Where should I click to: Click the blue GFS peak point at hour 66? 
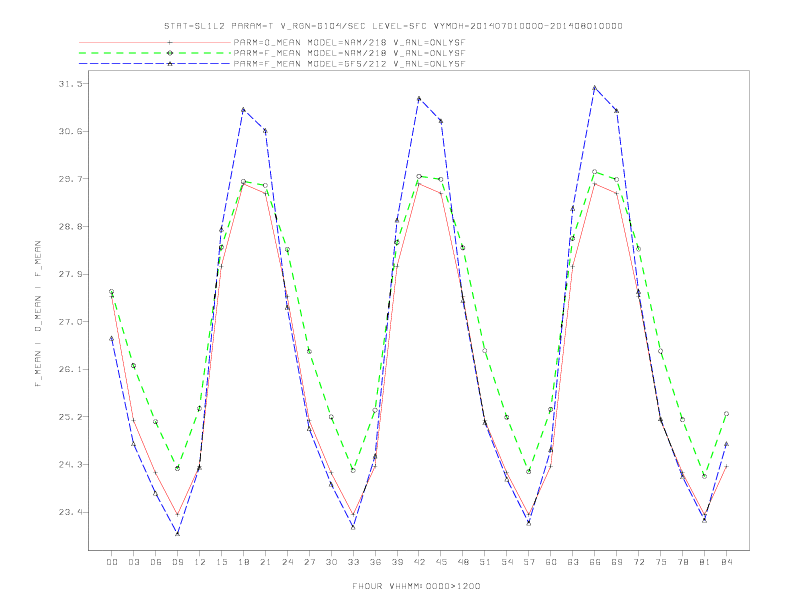click(595, 87)
